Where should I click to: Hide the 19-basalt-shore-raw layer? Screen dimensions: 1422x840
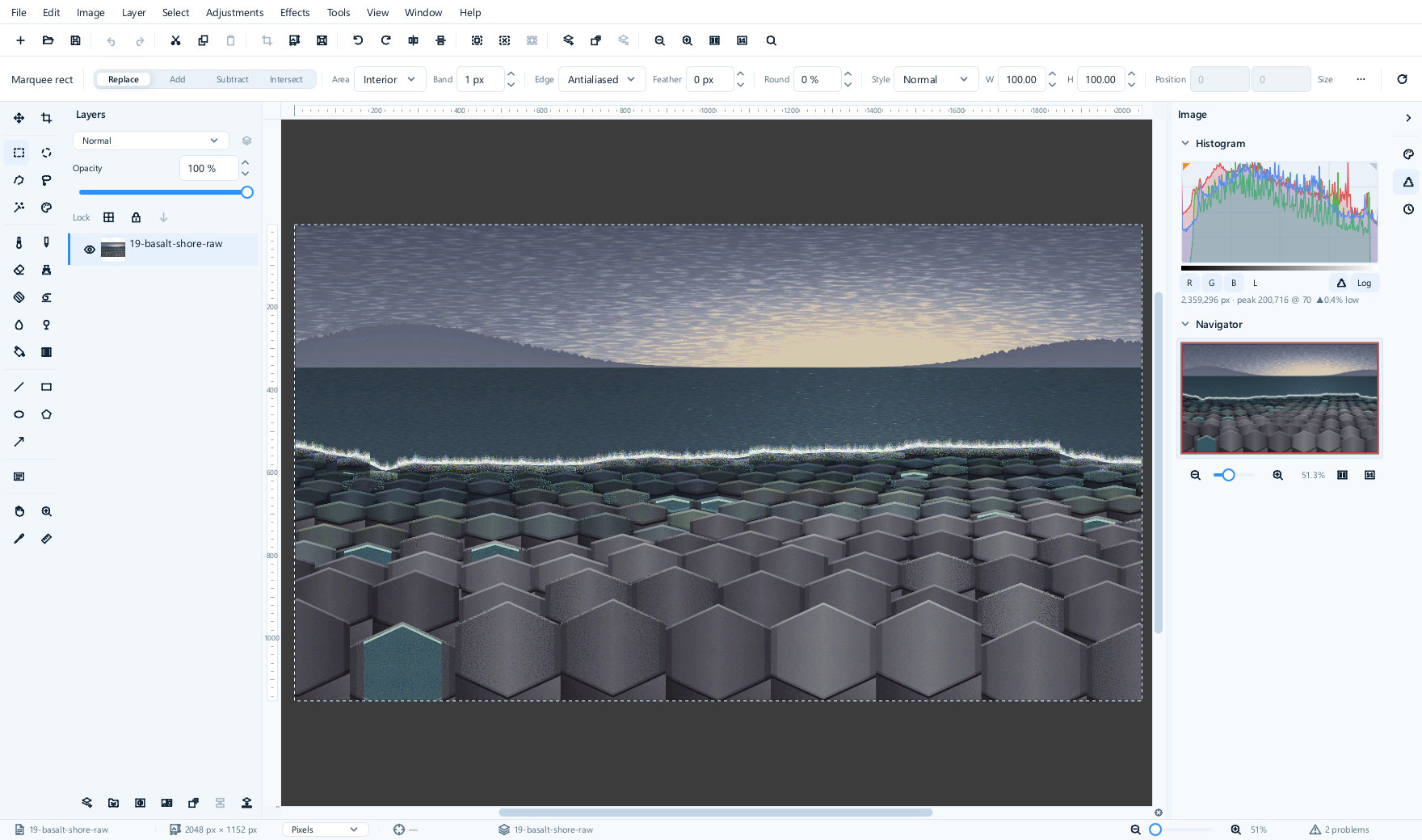[x=90, y=250]
